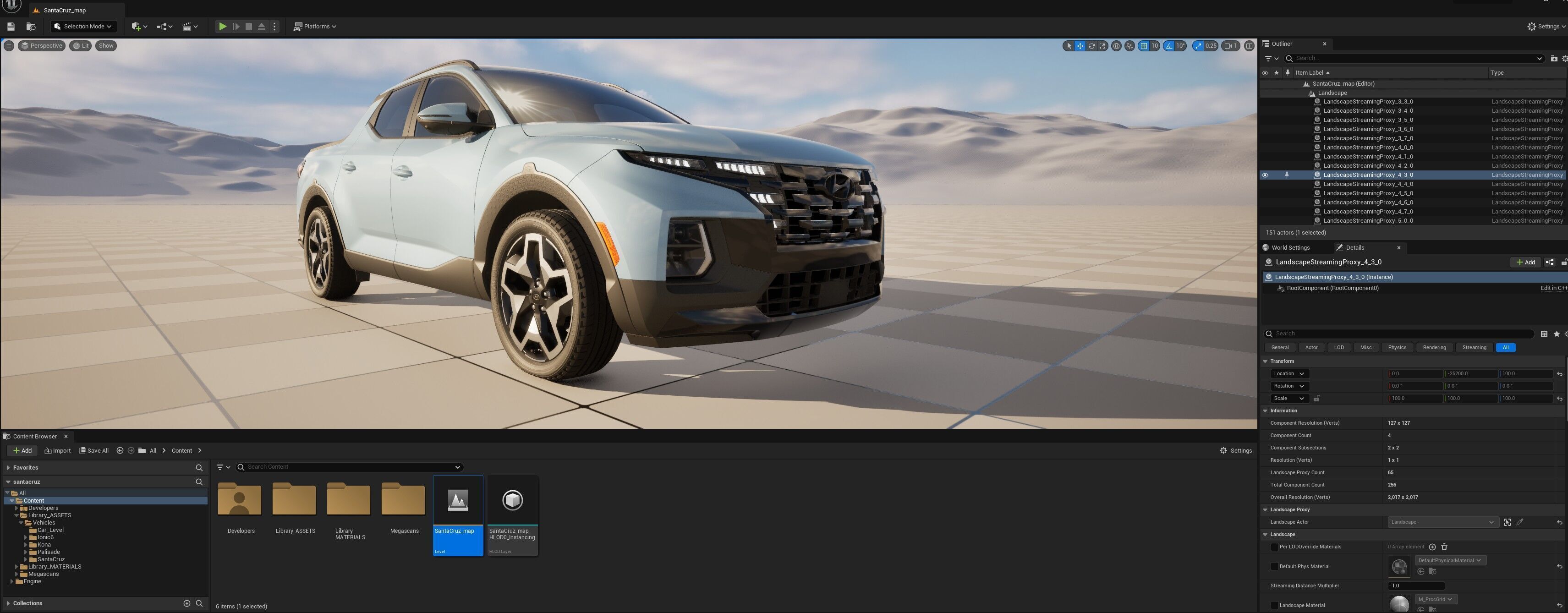Switch viewport layout with the four-pane icon
Image resolution: width=1568 pixels, height=613 pixels.
pos(1249,46)
